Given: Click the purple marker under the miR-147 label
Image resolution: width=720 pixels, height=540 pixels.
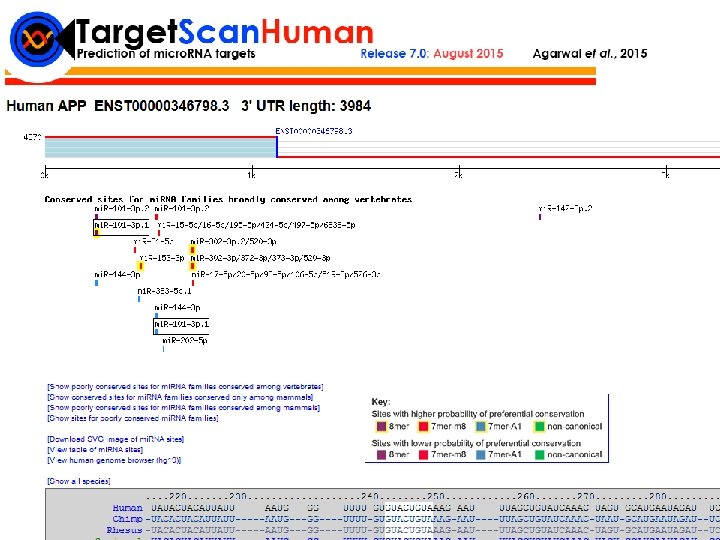Looking at the screenshot, I should pos(540,217).
